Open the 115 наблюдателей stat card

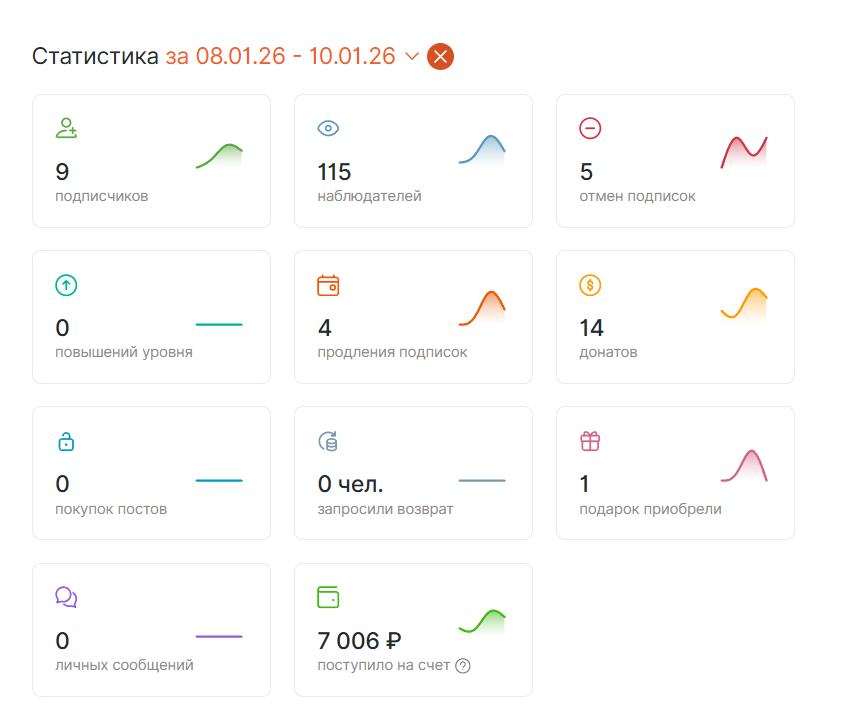click(413, 161)
